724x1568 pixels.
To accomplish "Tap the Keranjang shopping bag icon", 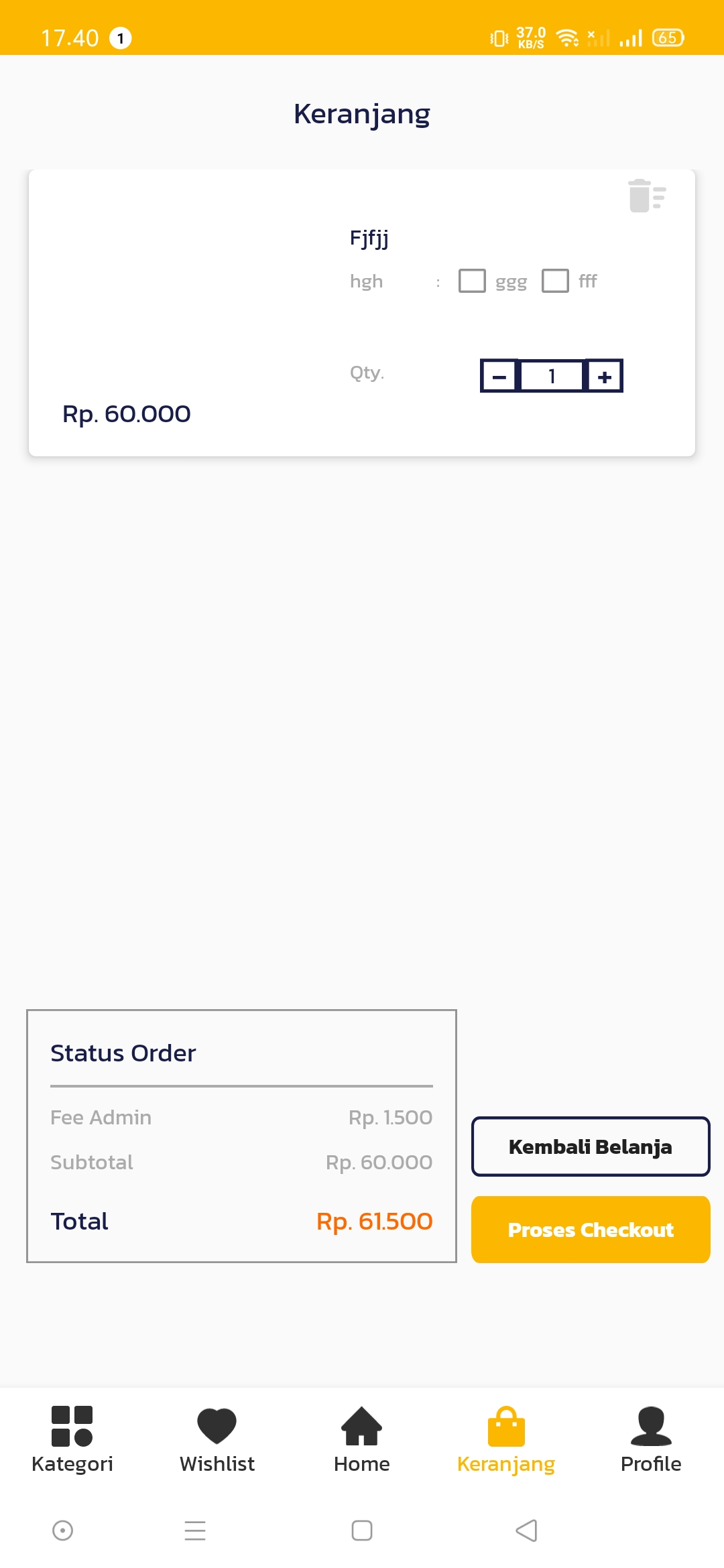I will (506, 1426).
